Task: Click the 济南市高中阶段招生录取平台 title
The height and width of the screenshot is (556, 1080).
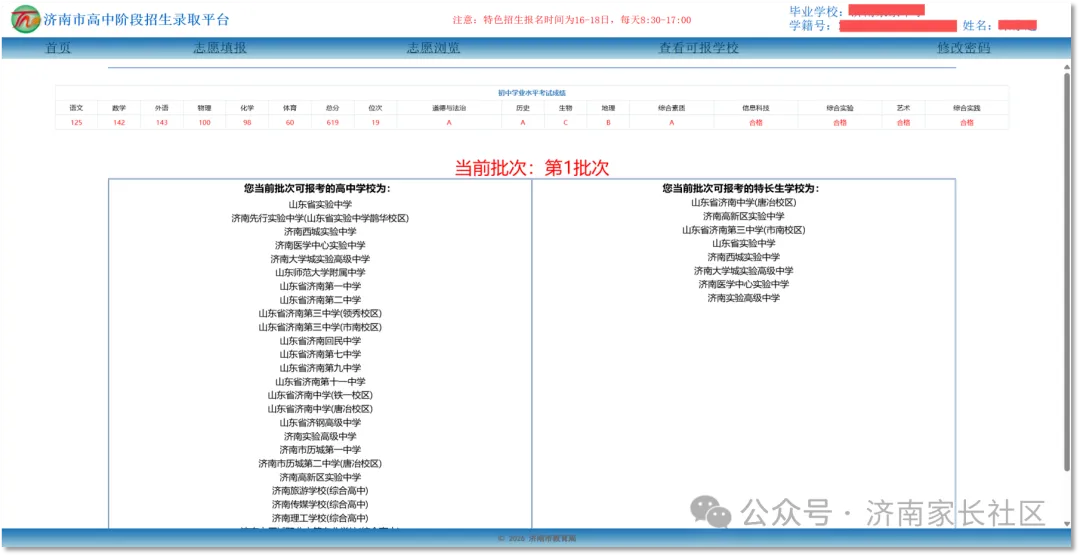Action: [x=136, y=20]
